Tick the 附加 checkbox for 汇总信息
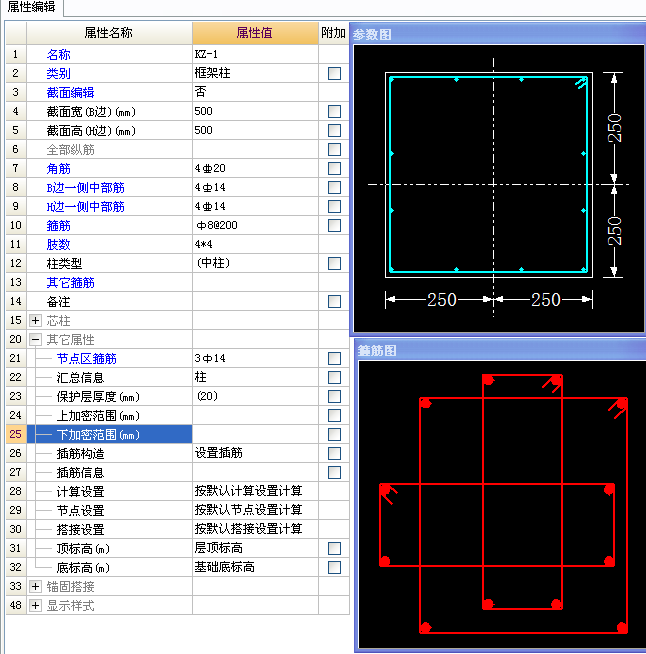This screenshot has width=646, height=654. click(334, 377)
